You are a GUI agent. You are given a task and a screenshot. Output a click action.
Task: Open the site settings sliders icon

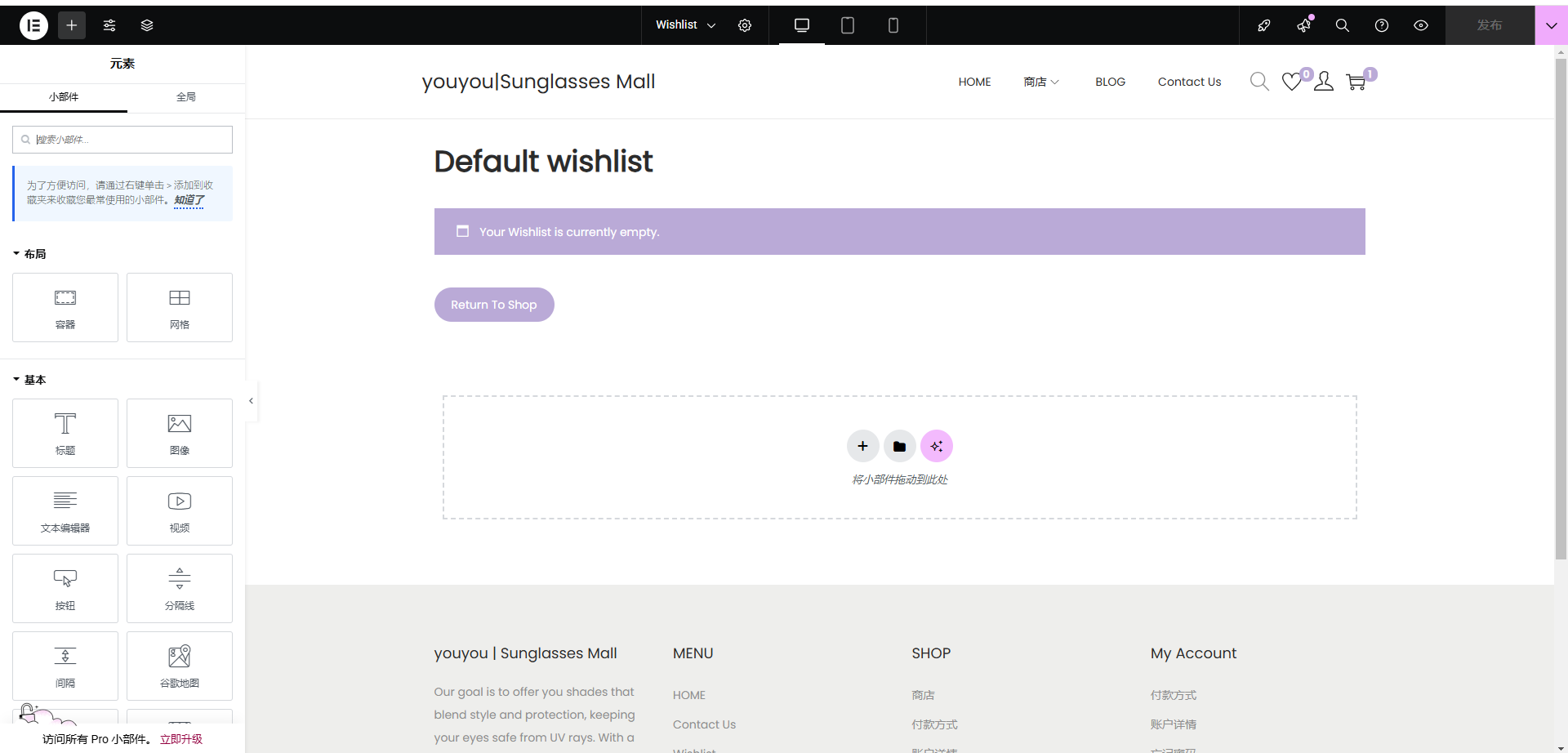[109, 25]
